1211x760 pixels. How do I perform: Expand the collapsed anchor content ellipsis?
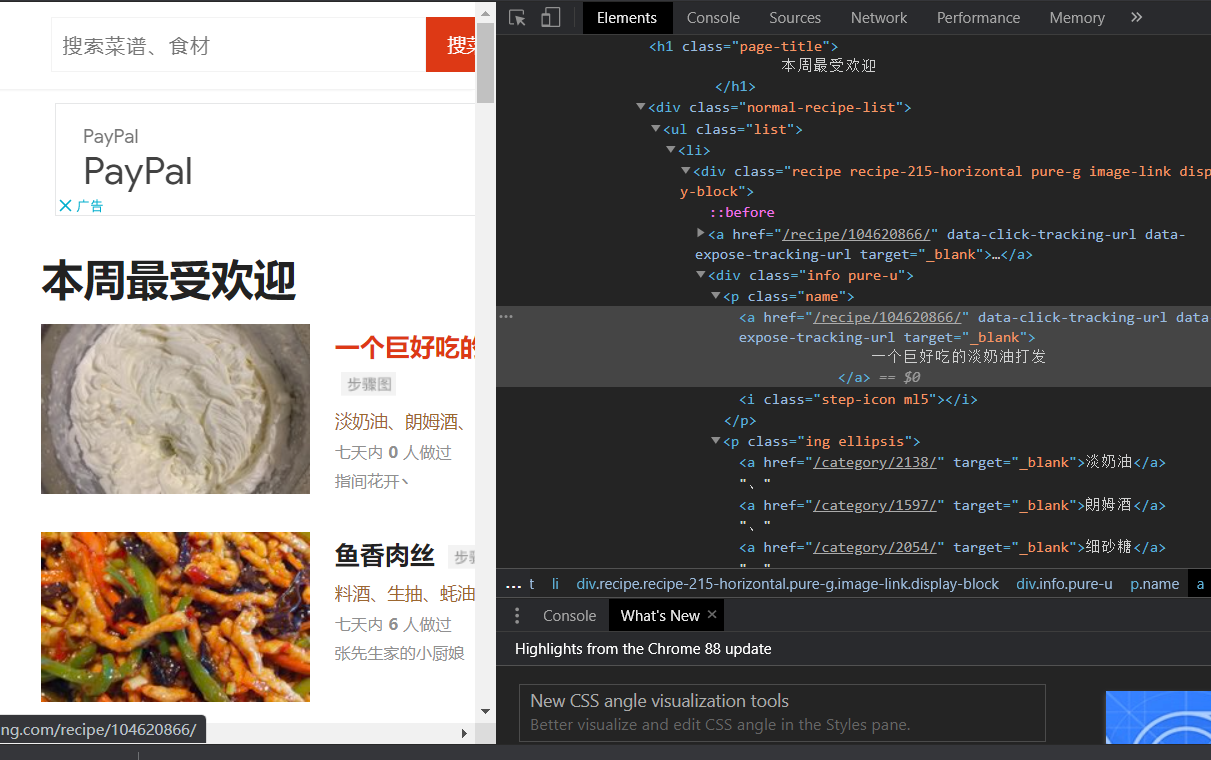(x=505, y=315)
